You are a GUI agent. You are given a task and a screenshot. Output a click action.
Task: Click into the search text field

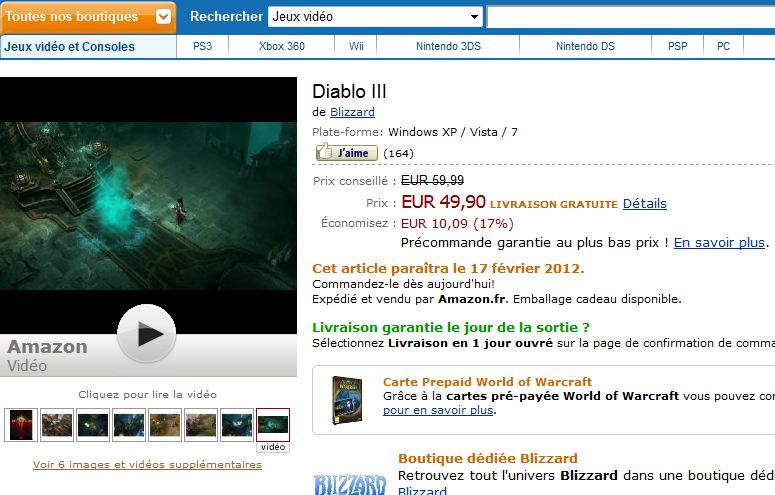click(x=631, y=17)
